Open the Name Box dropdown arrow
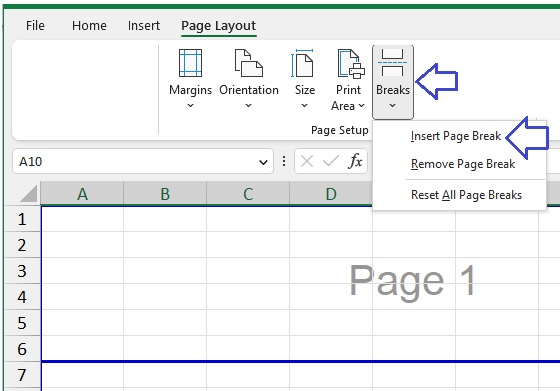 coord(263,162)
